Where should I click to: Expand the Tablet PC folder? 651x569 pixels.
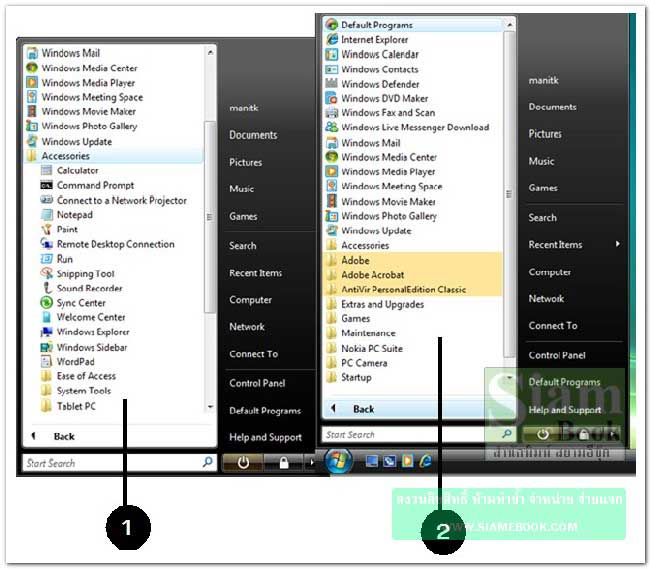click(x=69, y=406)
